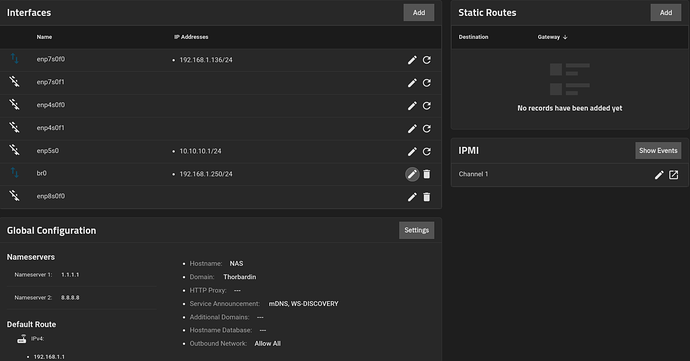This screenshot has width=690, height=361.
Task: Add a new network interface
Action: [419, 13]
